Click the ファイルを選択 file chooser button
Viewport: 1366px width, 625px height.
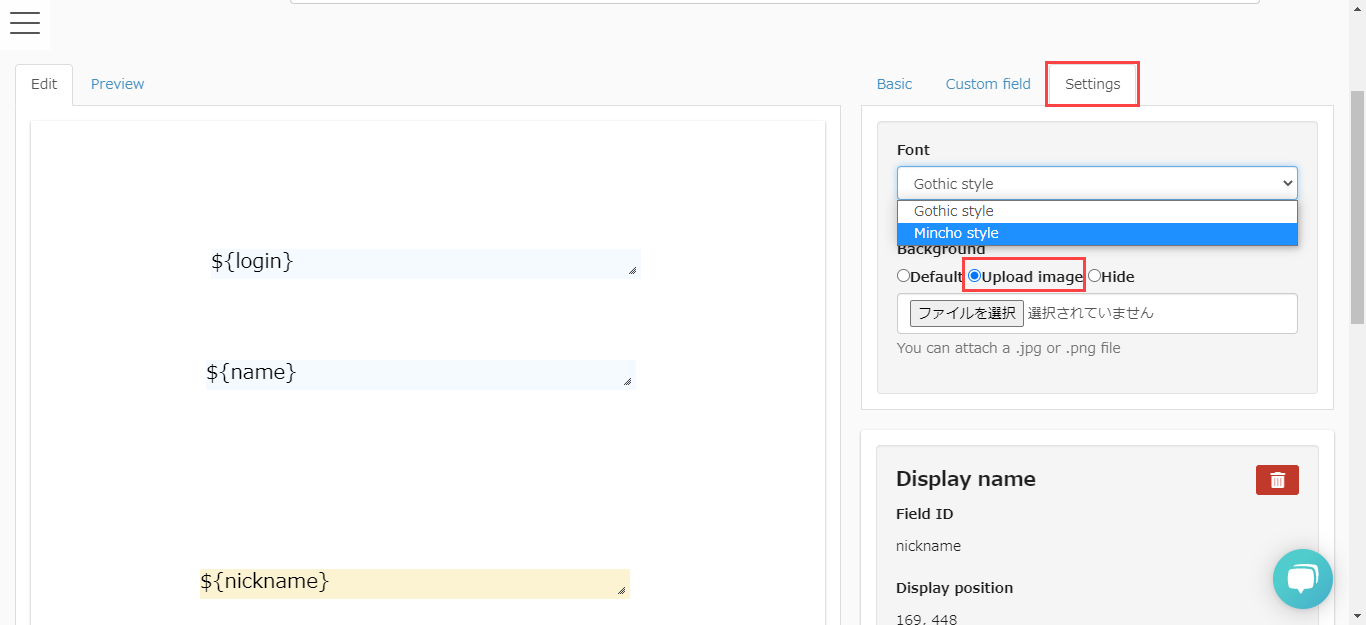tap(966, 313)
